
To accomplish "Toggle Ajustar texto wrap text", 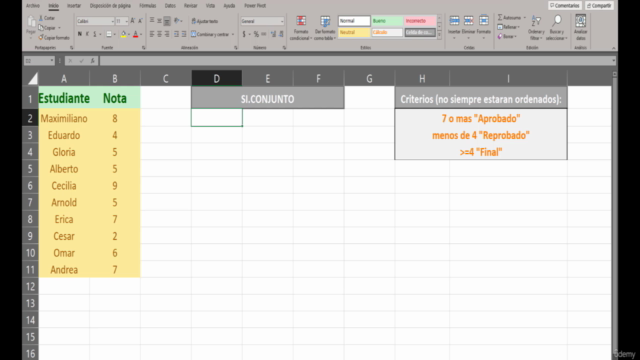I will tap(204, 21).
